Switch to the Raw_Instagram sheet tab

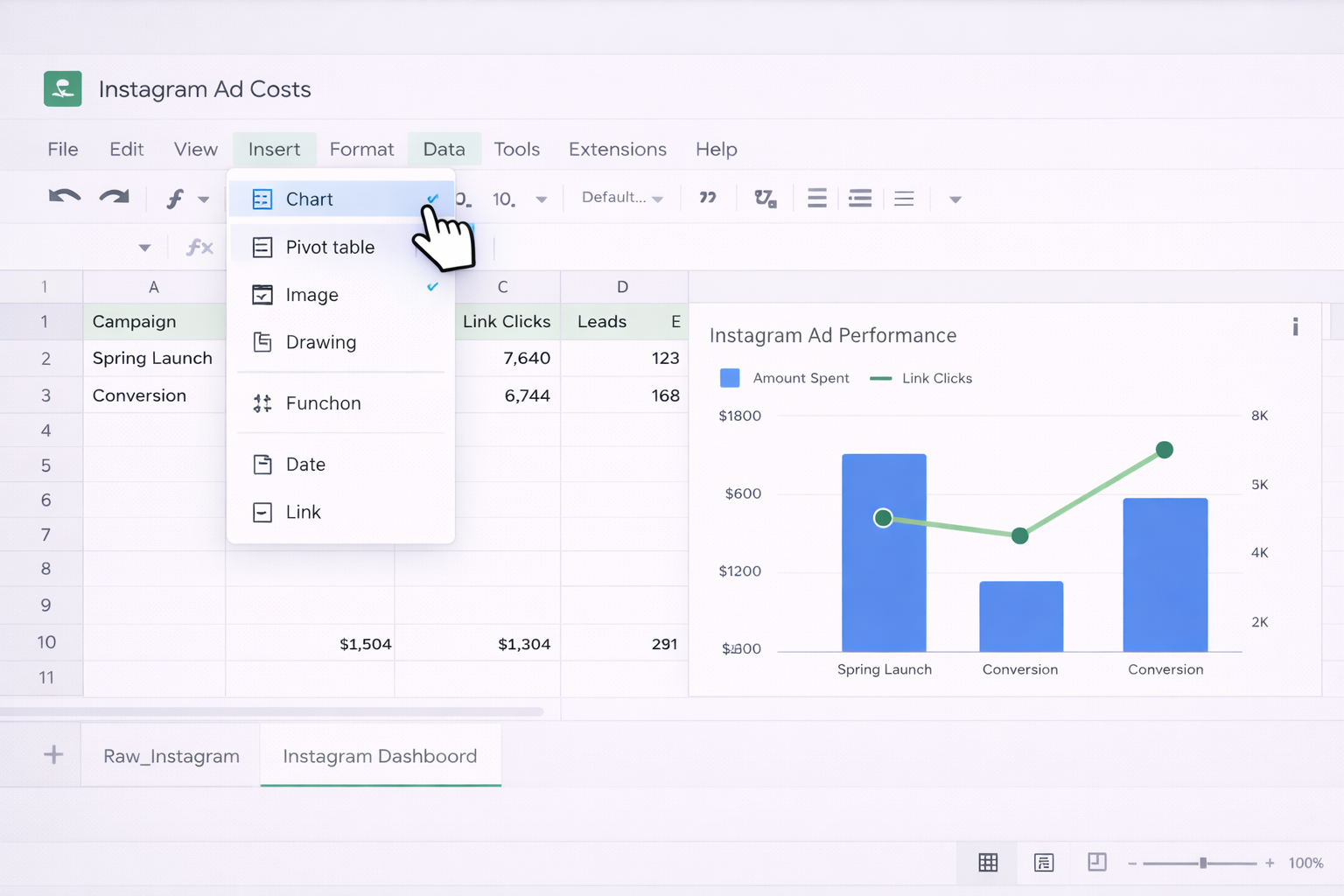click(x=171, y=756)
